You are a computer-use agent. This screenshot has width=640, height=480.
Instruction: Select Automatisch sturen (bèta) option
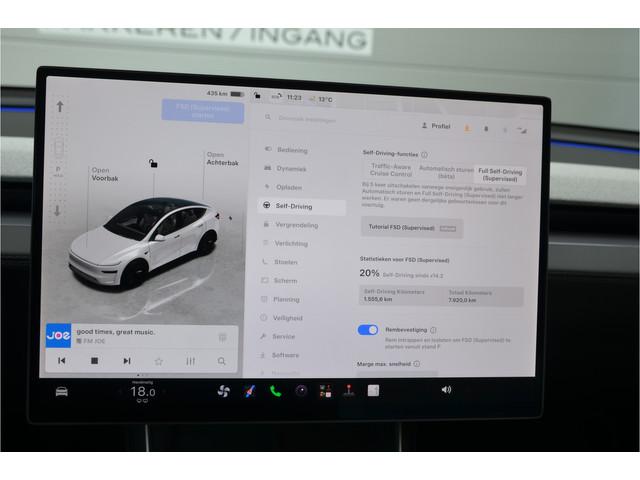(446, 172)
